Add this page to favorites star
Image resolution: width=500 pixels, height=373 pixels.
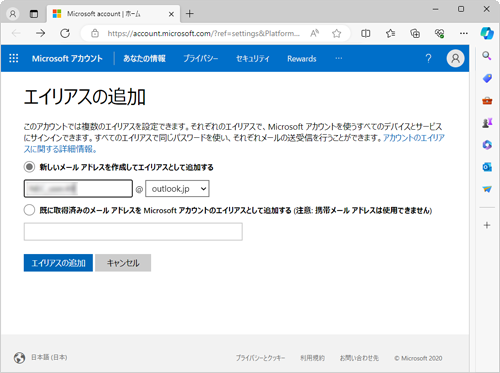[337, 33]
